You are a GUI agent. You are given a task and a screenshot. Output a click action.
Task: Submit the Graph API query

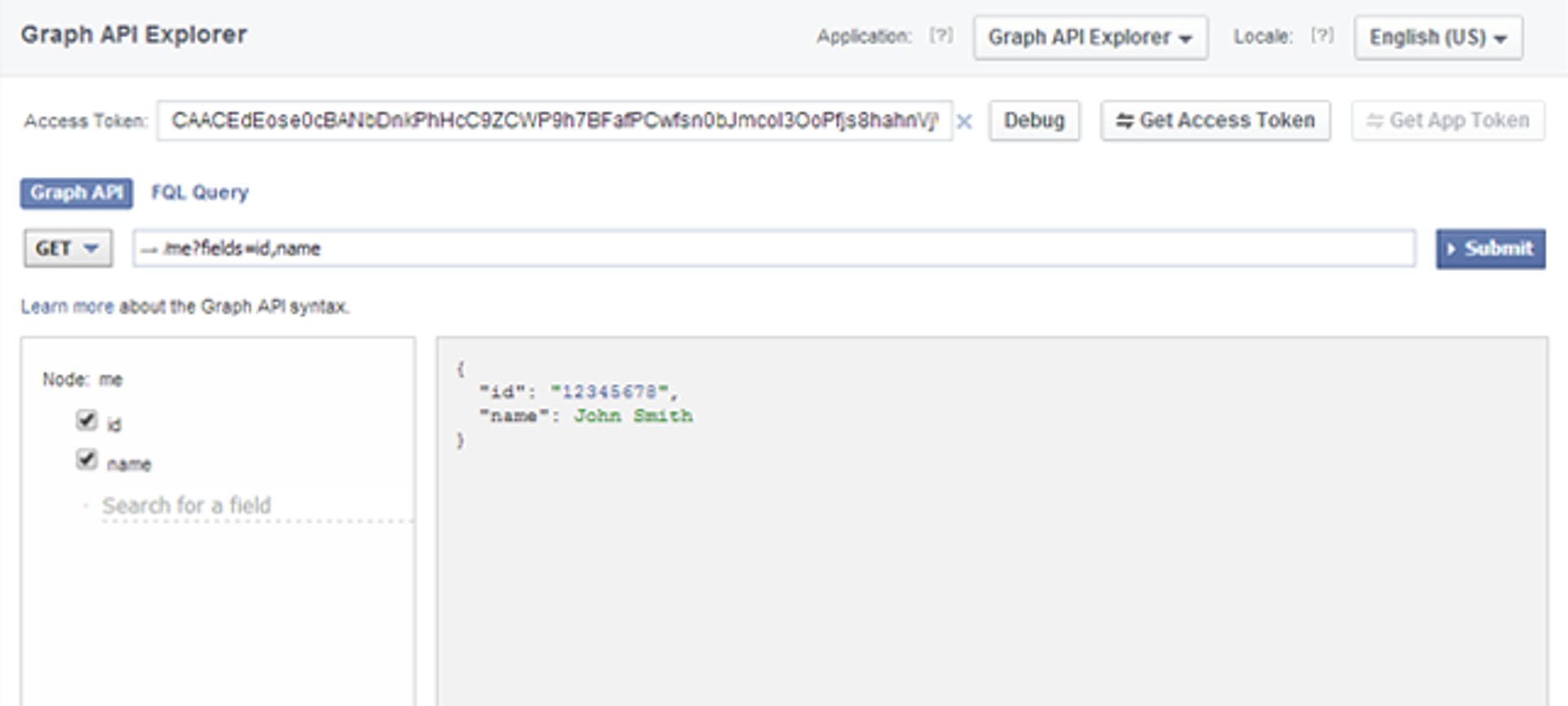(x=1490, y=249)
